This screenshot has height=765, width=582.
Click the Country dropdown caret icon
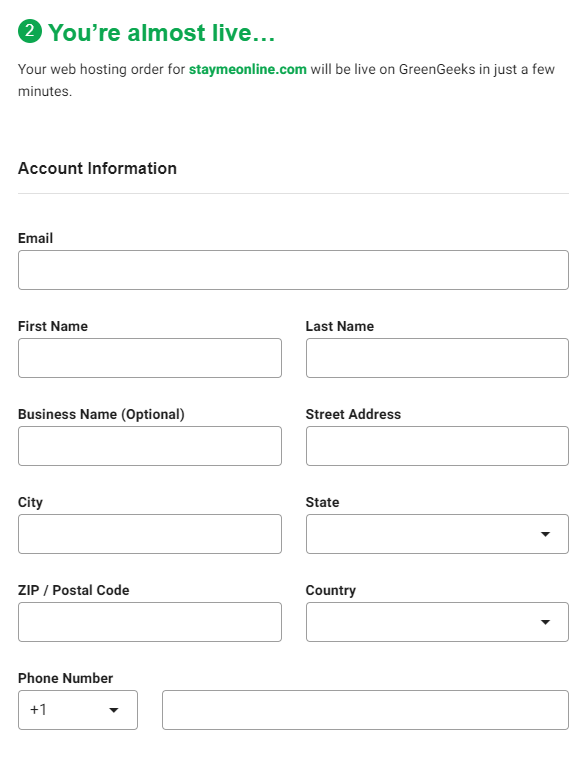545,622
